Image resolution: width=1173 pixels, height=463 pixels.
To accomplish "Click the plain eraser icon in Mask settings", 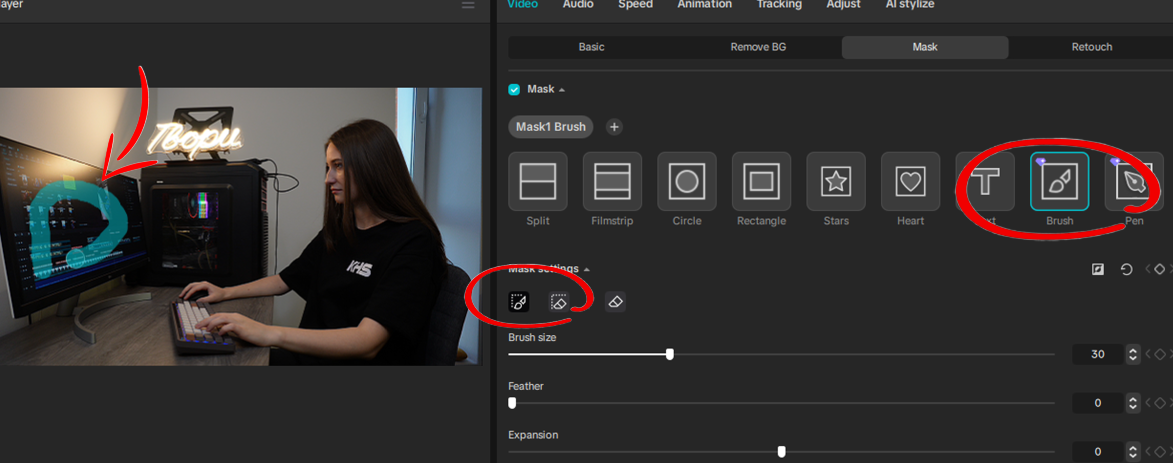I will 615,301.
